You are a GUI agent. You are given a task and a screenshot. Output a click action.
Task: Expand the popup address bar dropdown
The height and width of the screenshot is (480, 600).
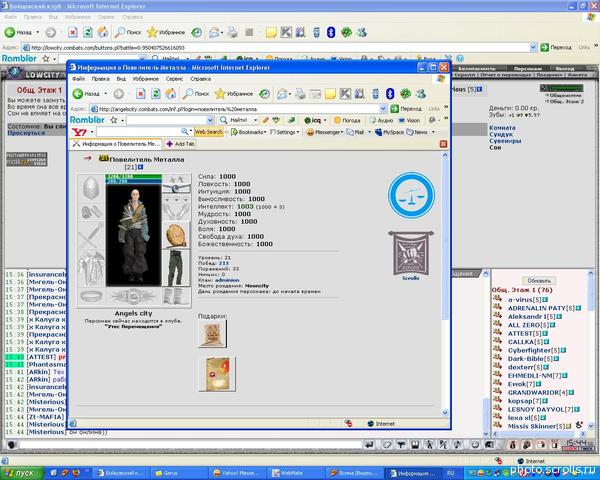(383, 109)
